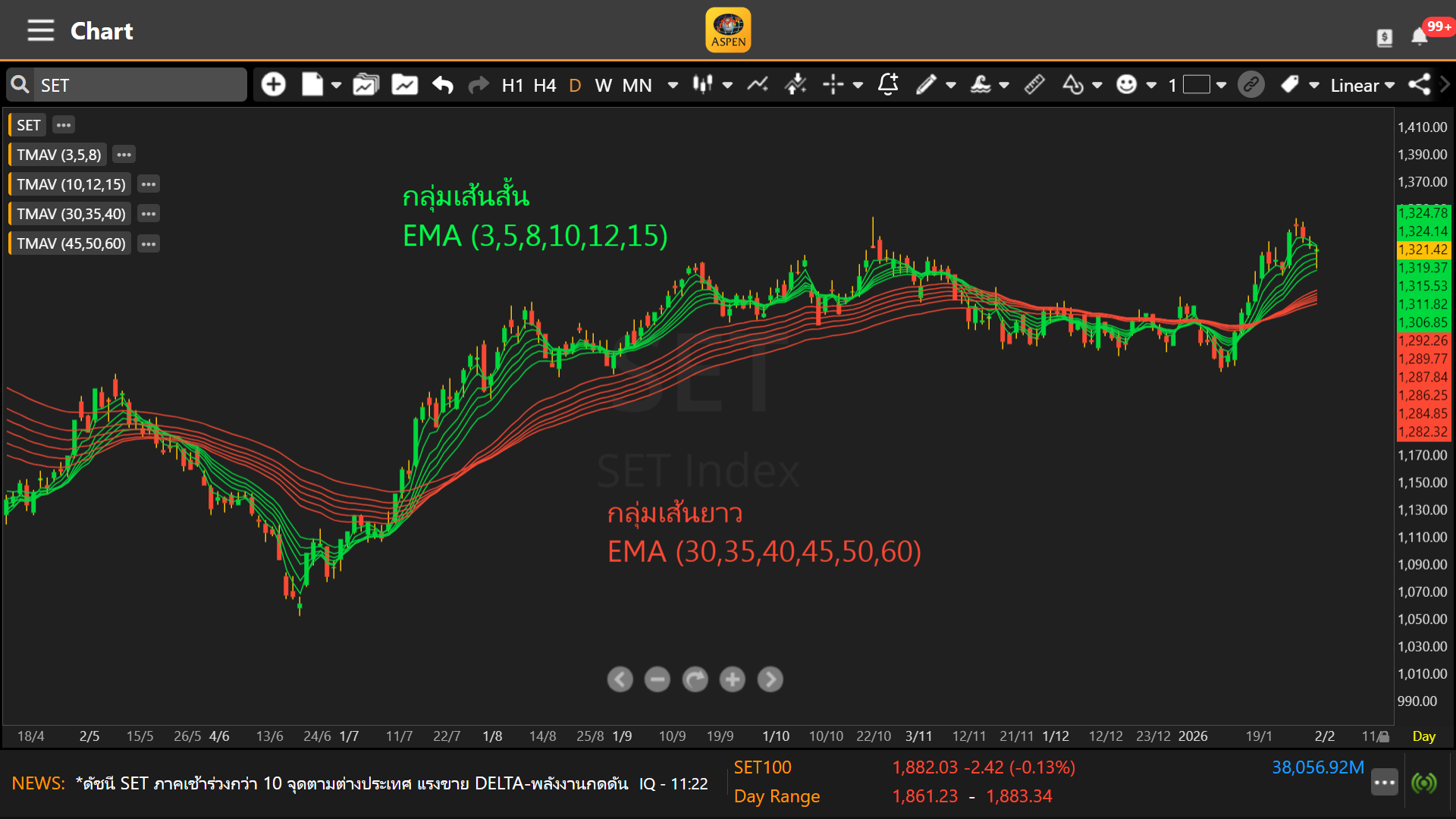Open notifications bell with 99+ badge
The height and width of the screenshot is (819, 1456).
1420,36
